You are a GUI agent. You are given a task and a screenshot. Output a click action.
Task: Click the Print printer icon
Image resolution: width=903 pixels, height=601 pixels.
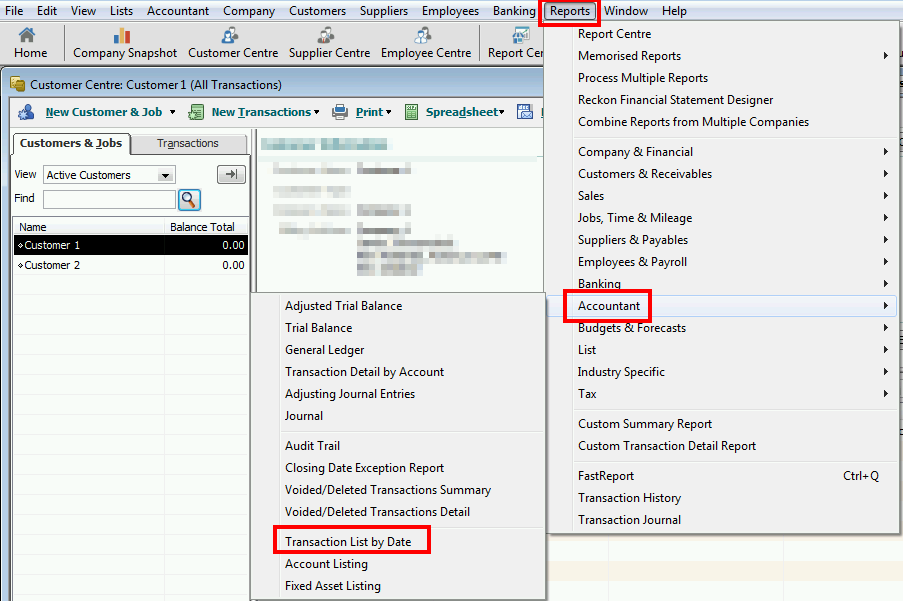(340, 112)
